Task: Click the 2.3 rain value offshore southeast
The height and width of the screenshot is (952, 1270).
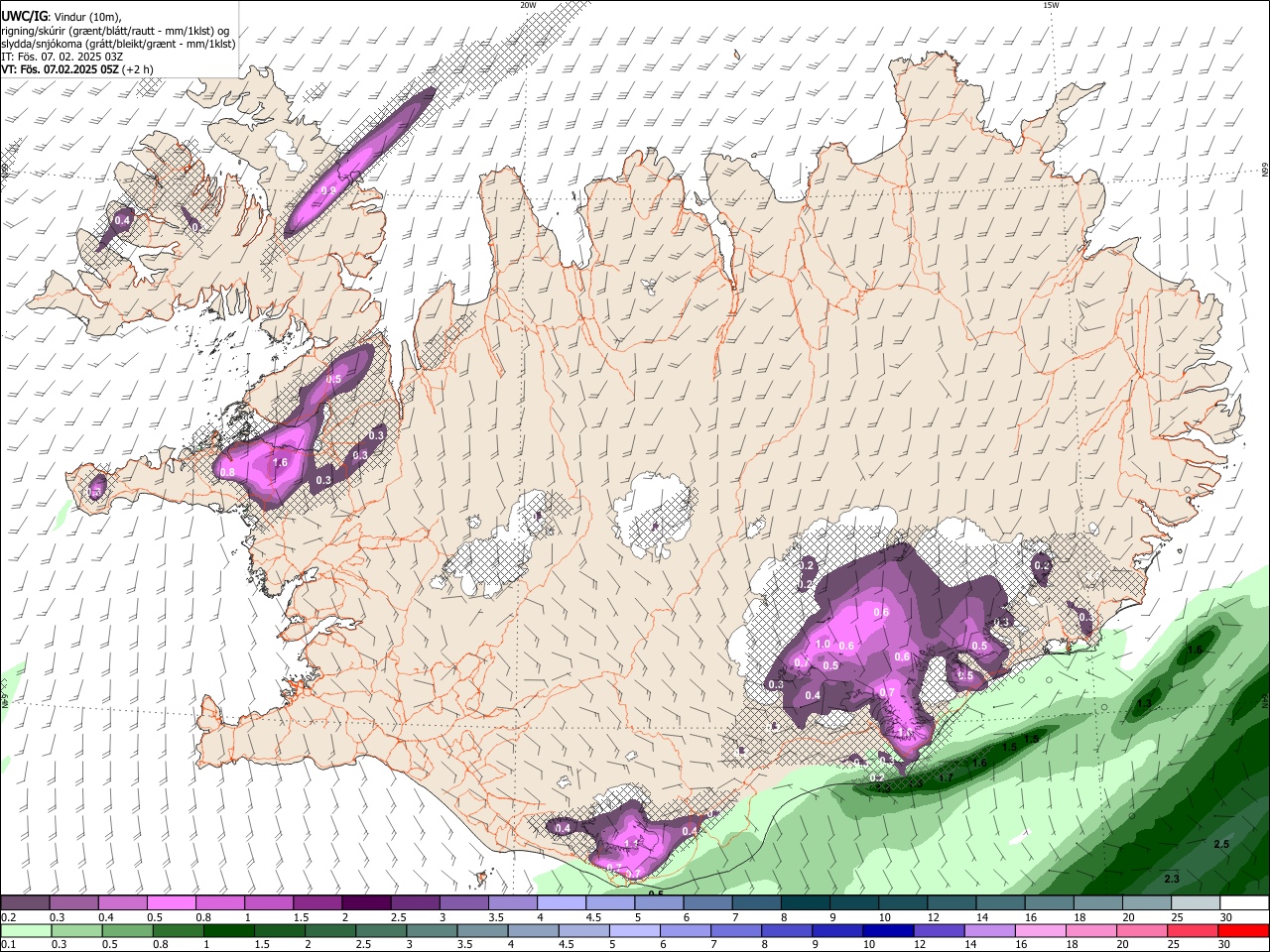Action: (x=1172, y=879)
